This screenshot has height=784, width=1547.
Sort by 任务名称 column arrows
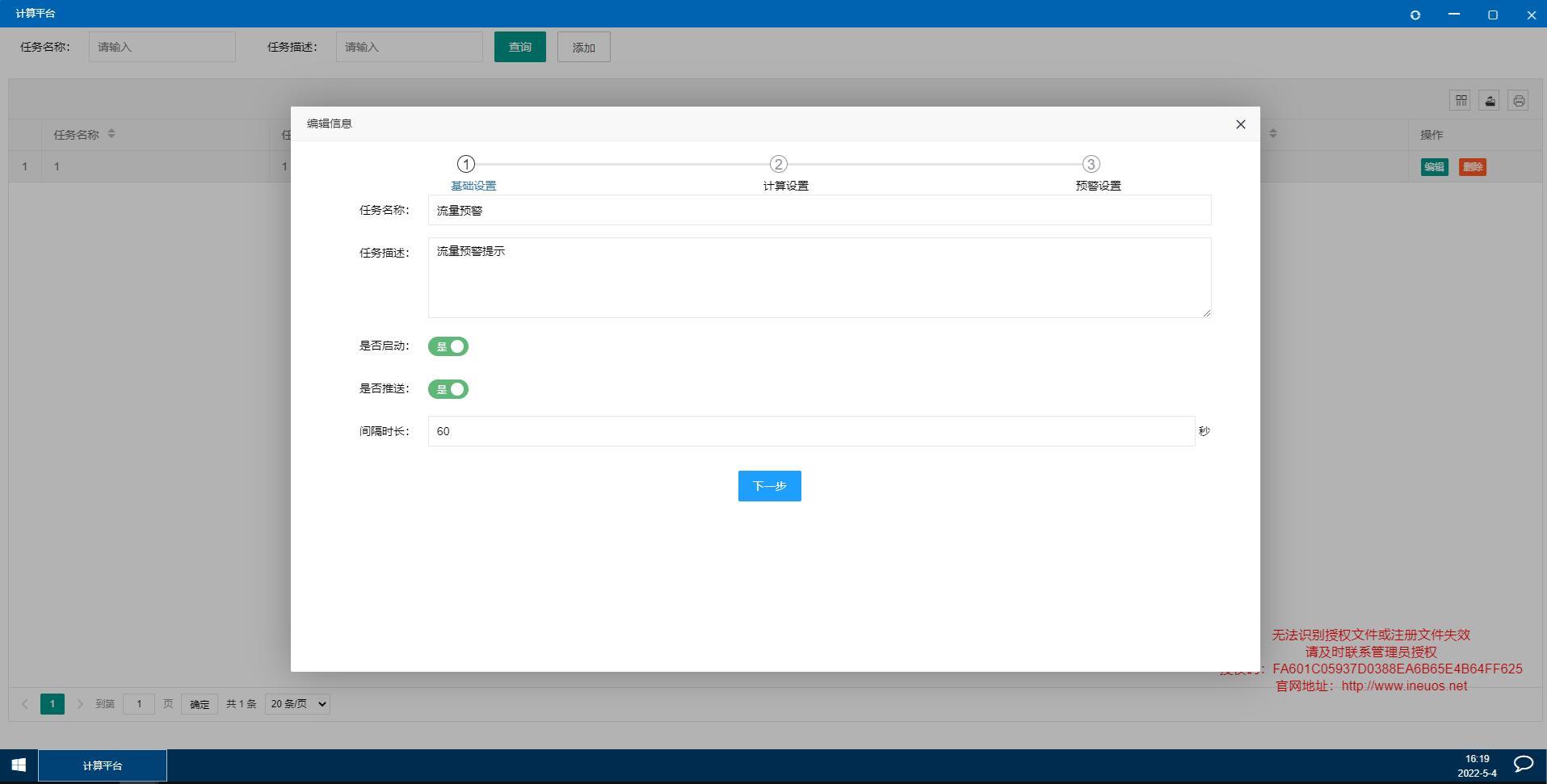[x=111, y=134]
